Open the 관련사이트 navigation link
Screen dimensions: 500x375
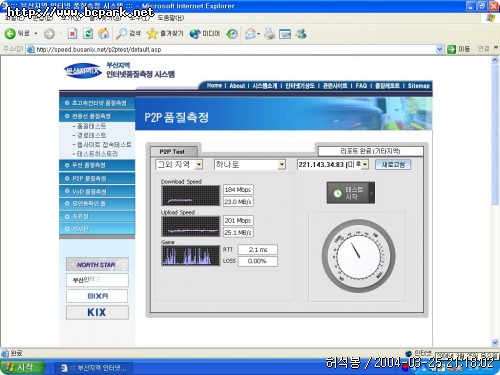point(335,86)
